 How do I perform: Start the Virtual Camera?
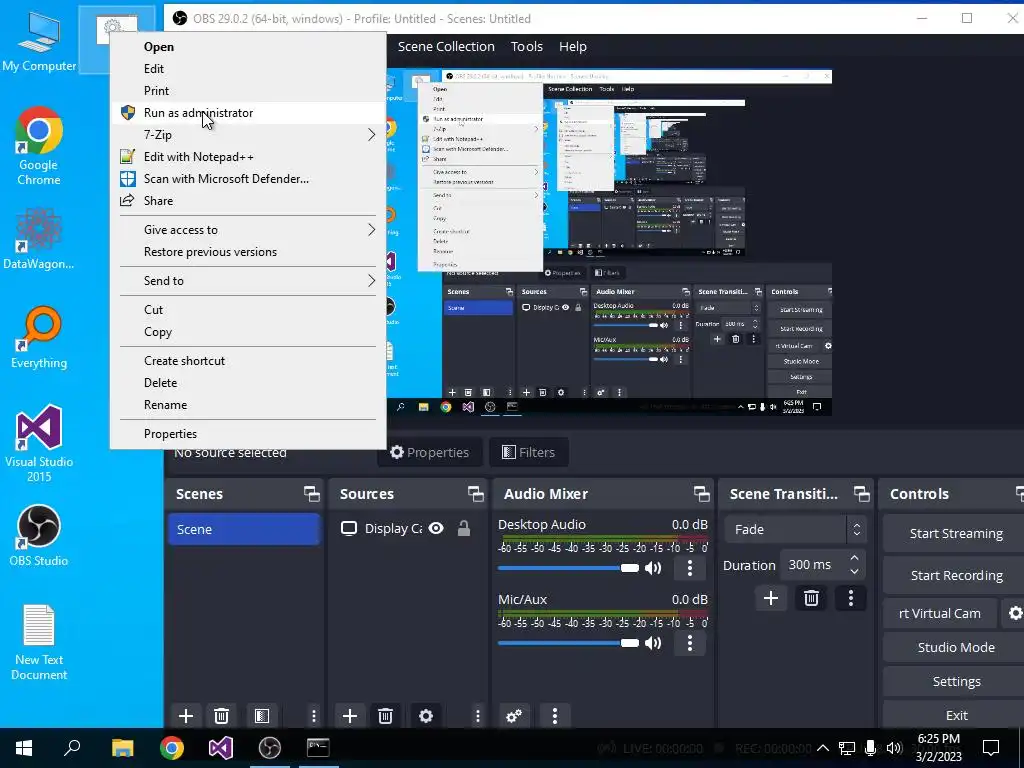tap(940, 613)
